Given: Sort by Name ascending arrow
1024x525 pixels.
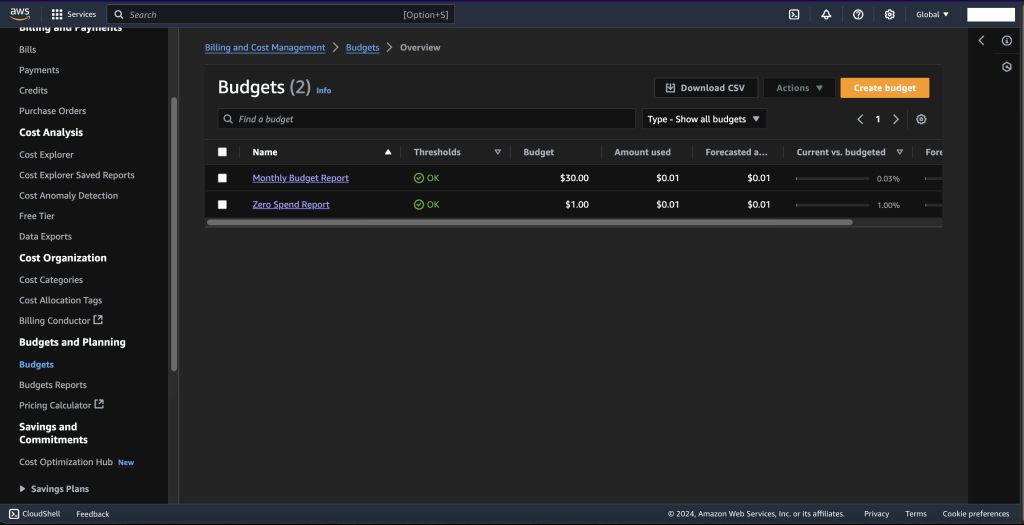Looking at the screenshot, I should point(388,152).
